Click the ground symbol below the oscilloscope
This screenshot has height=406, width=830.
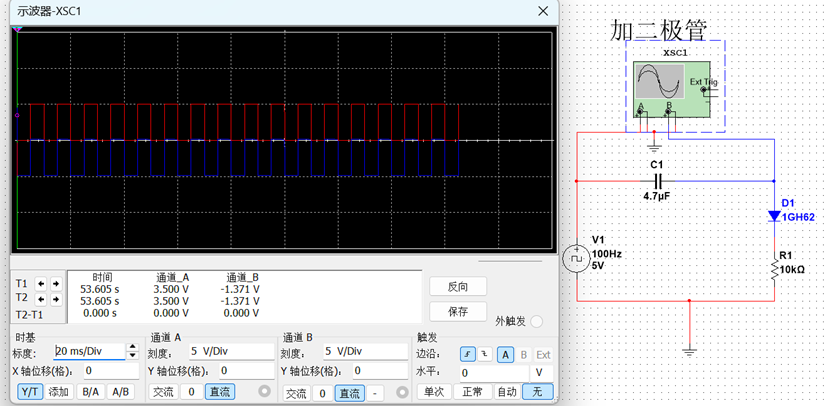click(x=655, y=147)
